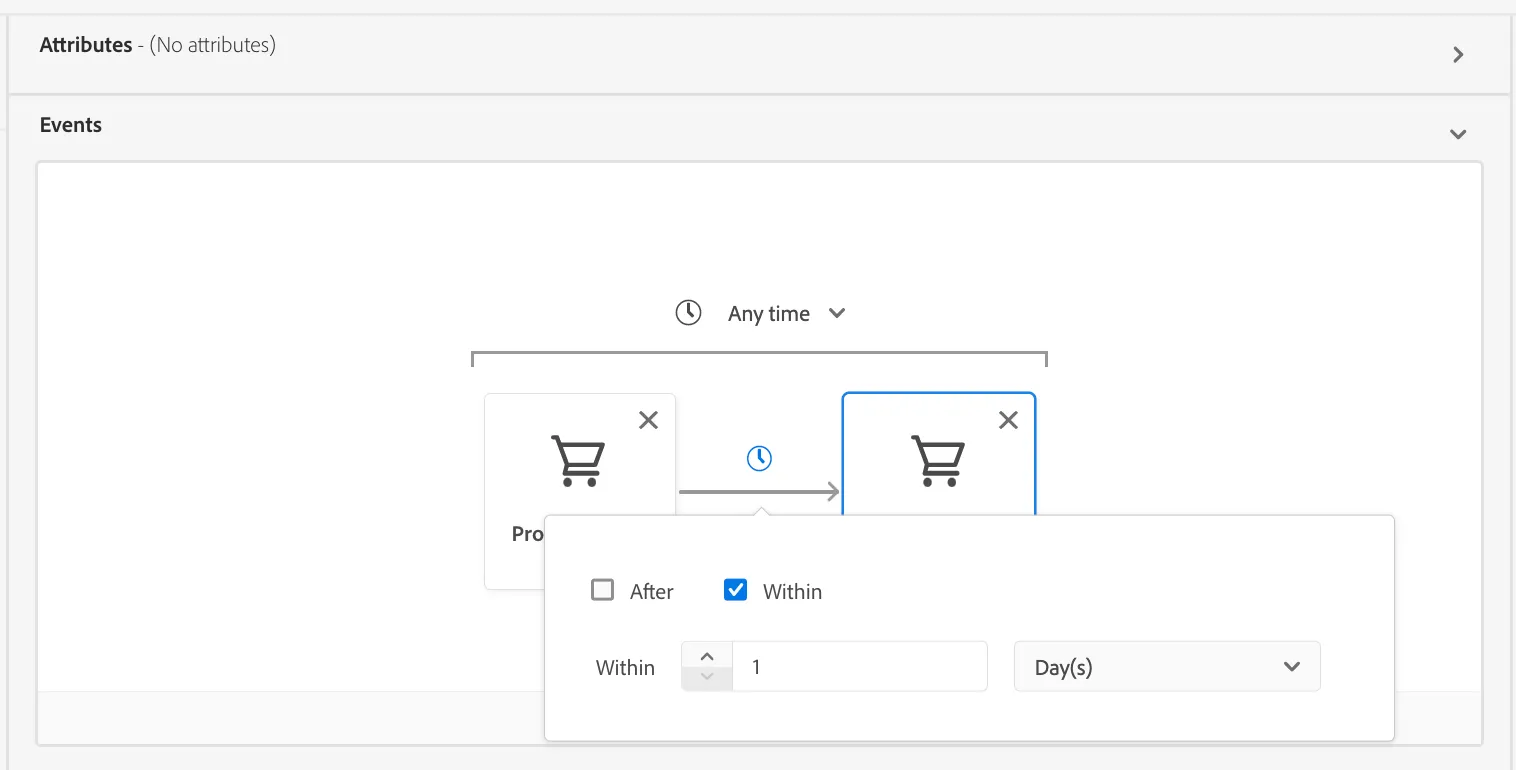1516x770 pixels.
Task: Click the Events section heading
Action: [x=71, y=125]
